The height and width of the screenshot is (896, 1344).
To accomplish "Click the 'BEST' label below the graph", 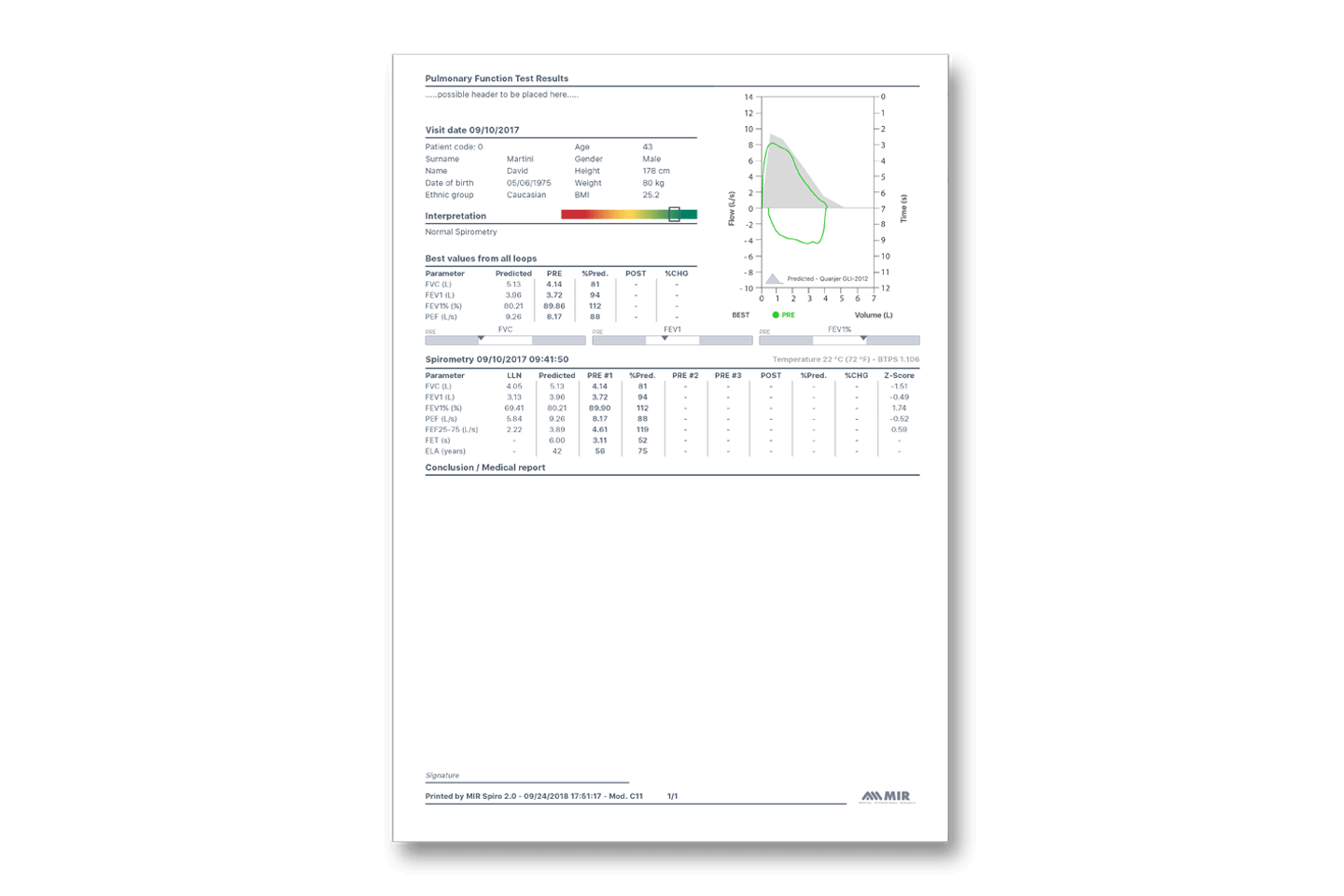I will pyautogui.click(x=740, y=315).
